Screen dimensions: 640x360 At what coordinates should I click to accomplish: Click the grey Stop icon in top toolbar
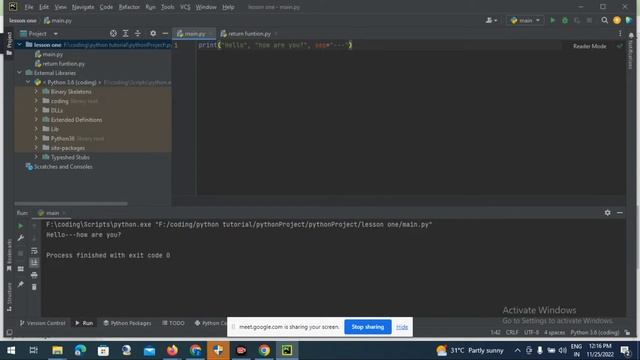pyautogui.click(x=589, y=20)
